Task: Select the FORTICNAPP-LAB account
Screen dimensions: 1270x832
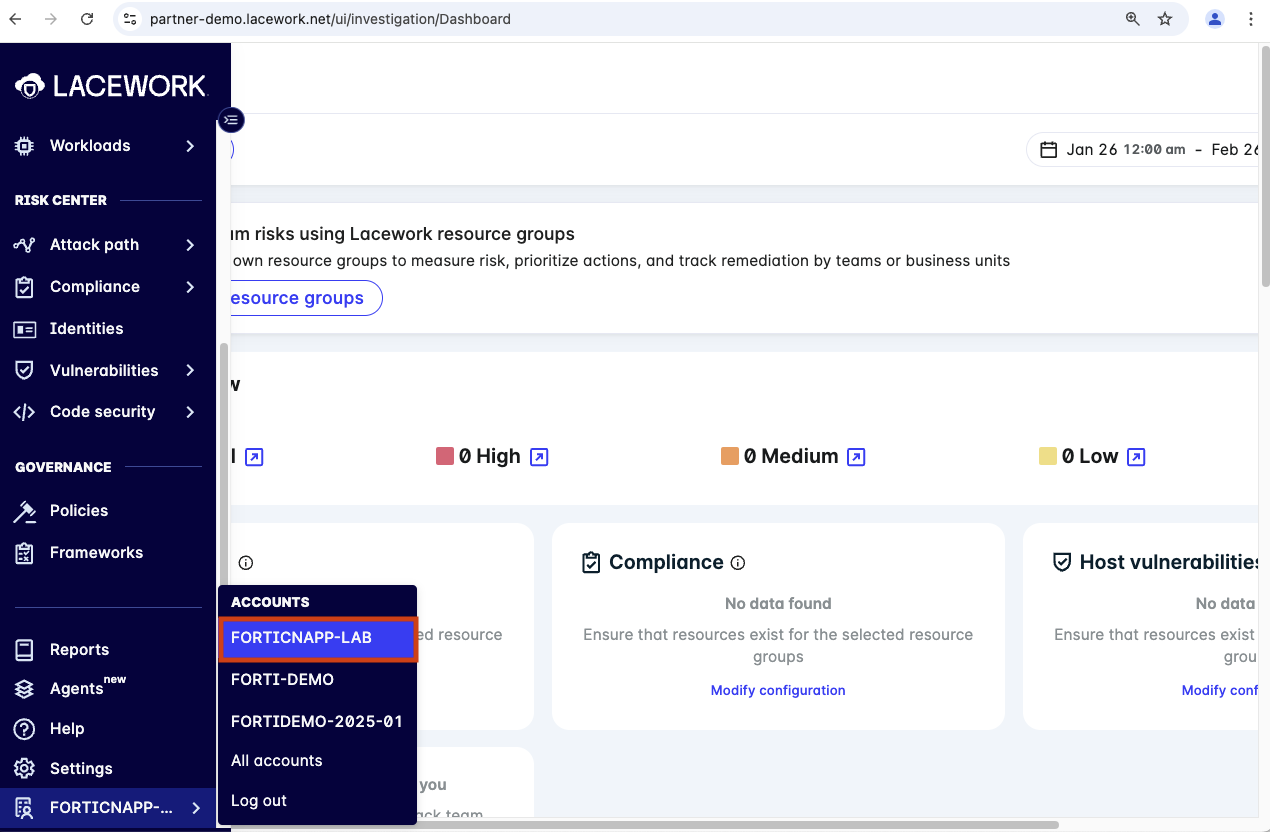Action: (317, 638)
